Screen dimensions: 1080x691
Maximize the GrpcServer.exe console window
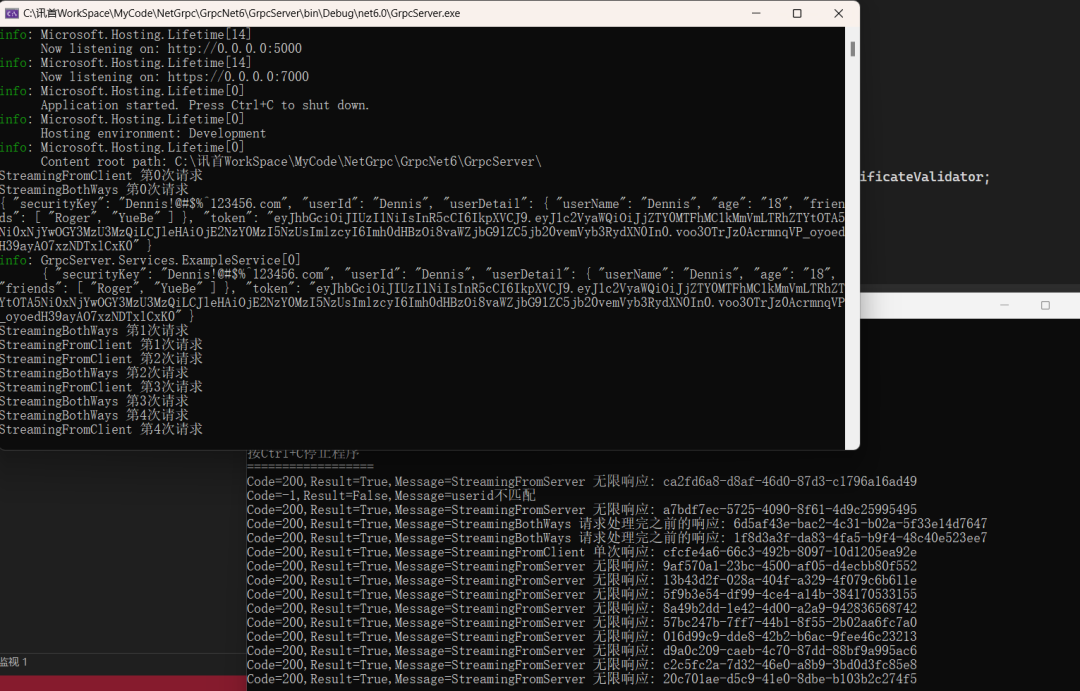(797, 13)
